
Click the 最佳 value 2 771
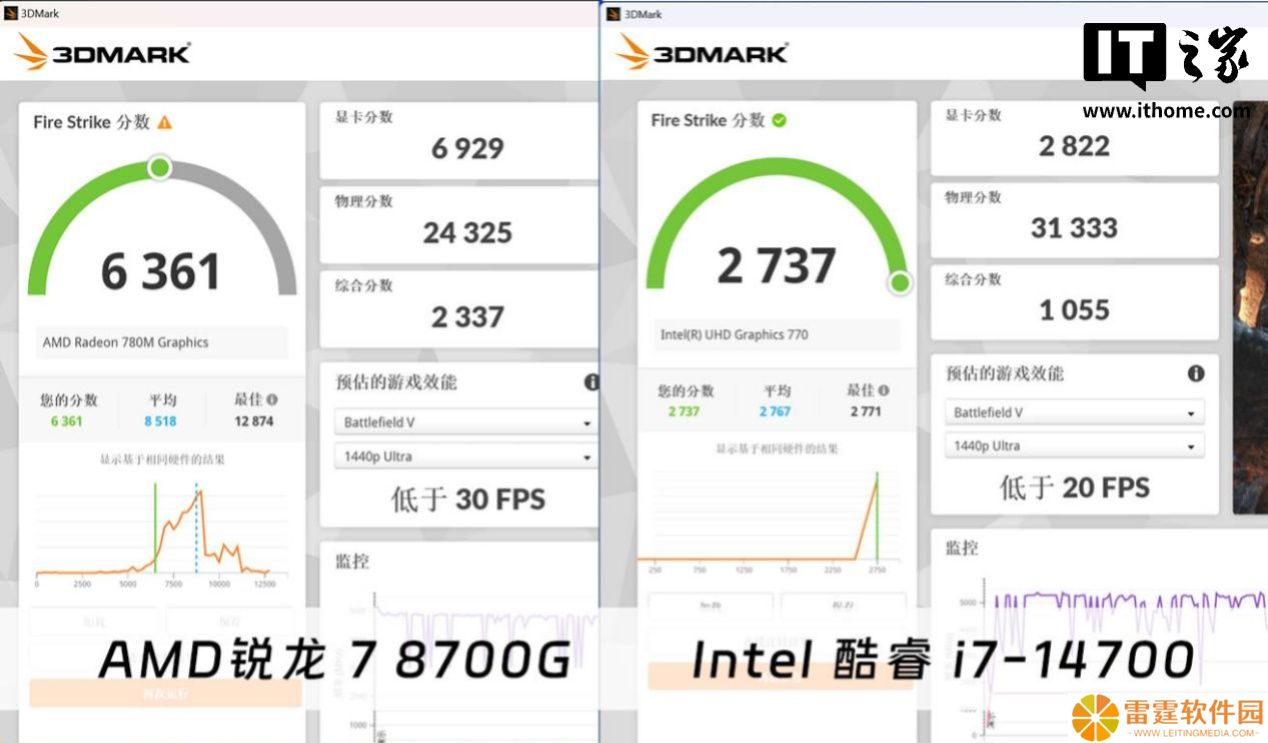click(x=866, y=412)
